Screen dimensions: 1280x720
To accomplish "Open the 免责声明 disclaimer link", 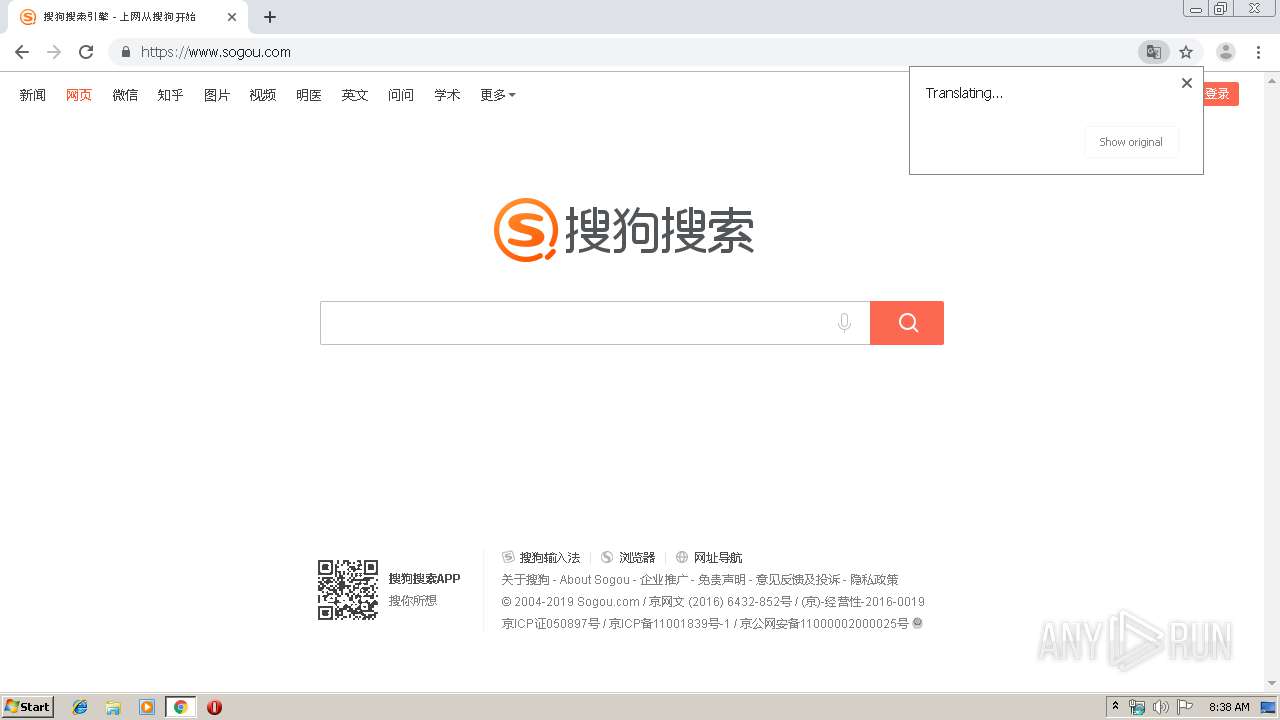I will [x=722, y=580].
